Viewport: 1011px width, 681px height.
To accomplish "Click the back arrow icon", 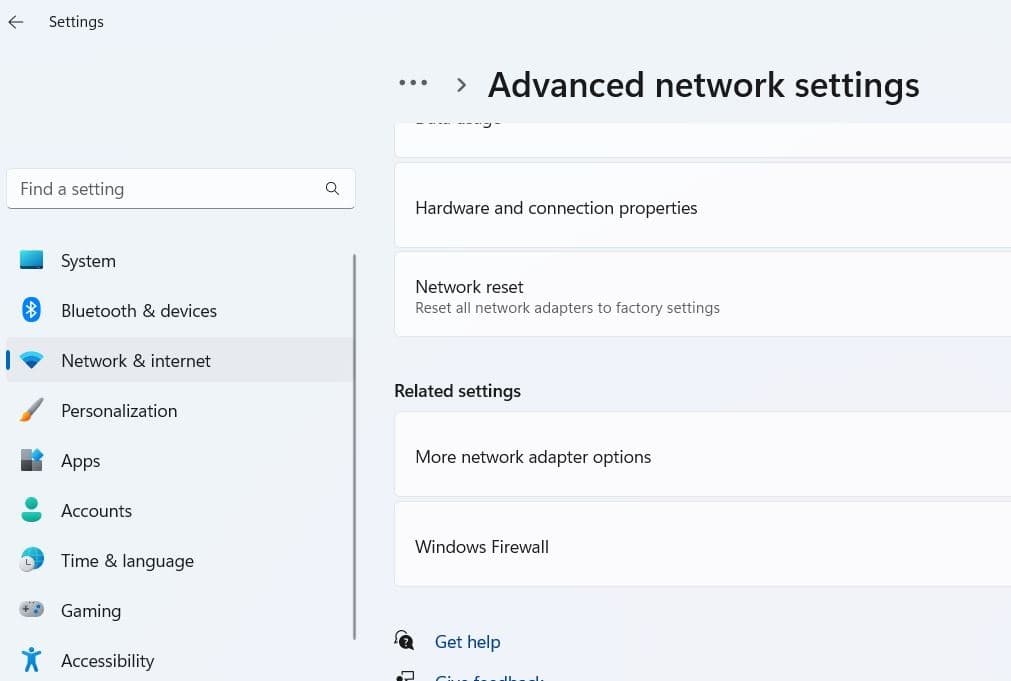I will tap(16, 22).
